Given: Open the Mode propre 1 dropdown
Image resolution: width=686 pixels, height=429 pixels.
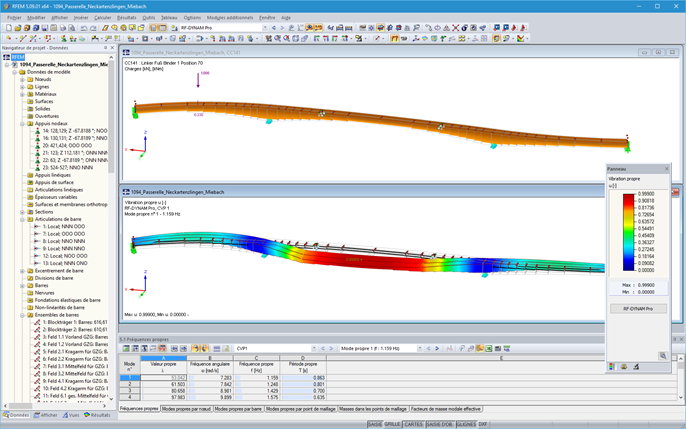Looking at the screenshot, I should pyautogui.click(x=420, y=349).
